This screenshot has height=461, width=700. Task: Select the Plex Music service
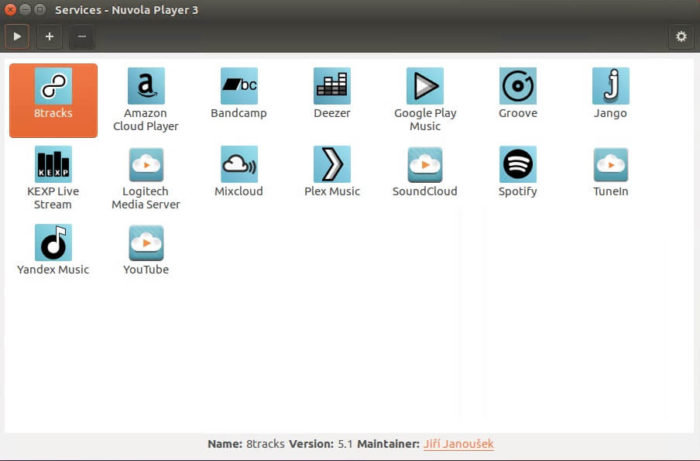pyautogui.click(x=332, y=164)
